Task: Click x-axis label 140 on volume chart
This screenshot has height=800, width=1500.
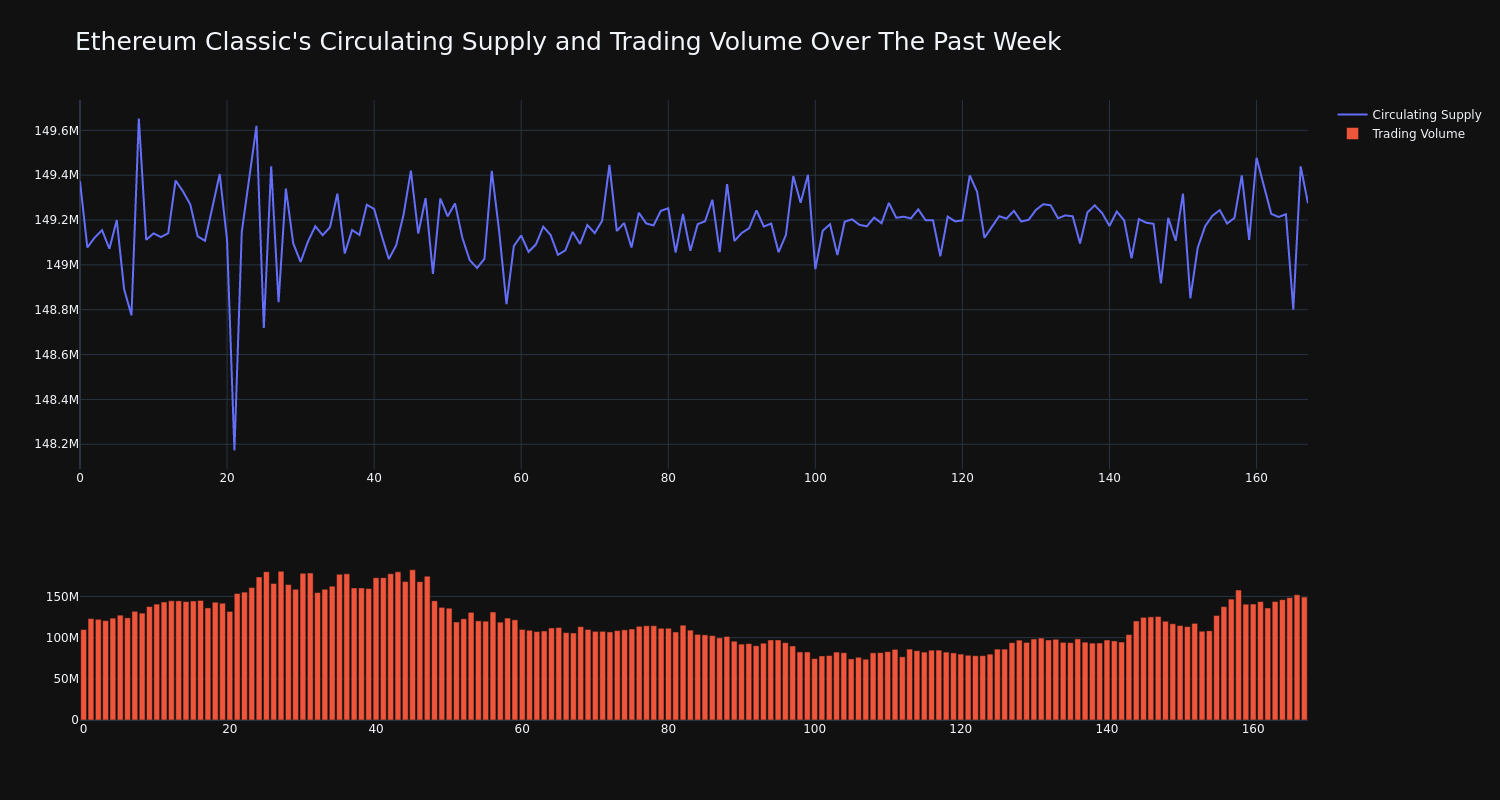Action: point(1107,729)
